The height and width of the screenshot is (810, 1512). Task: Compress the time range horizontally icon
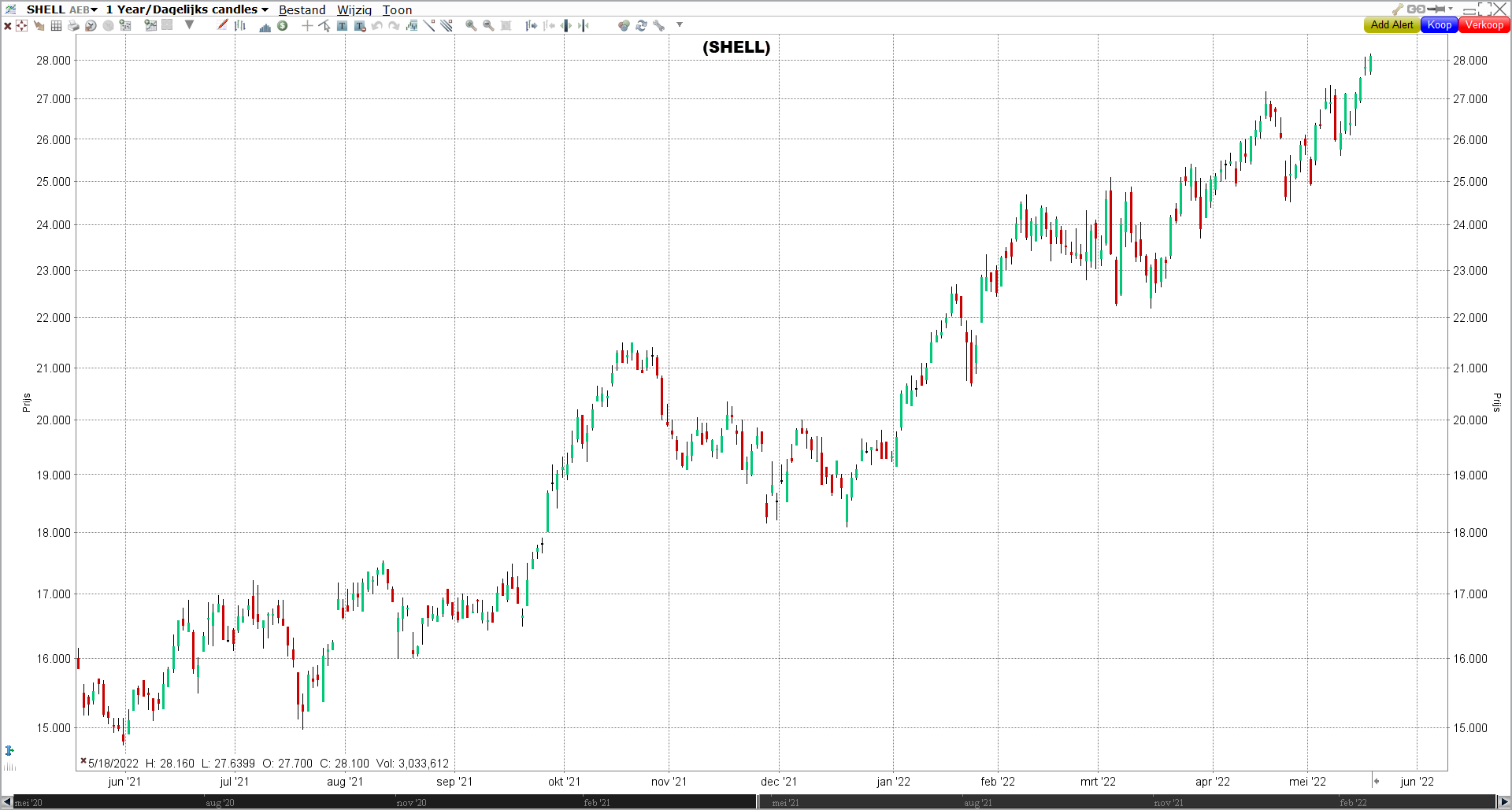point(583,25)
